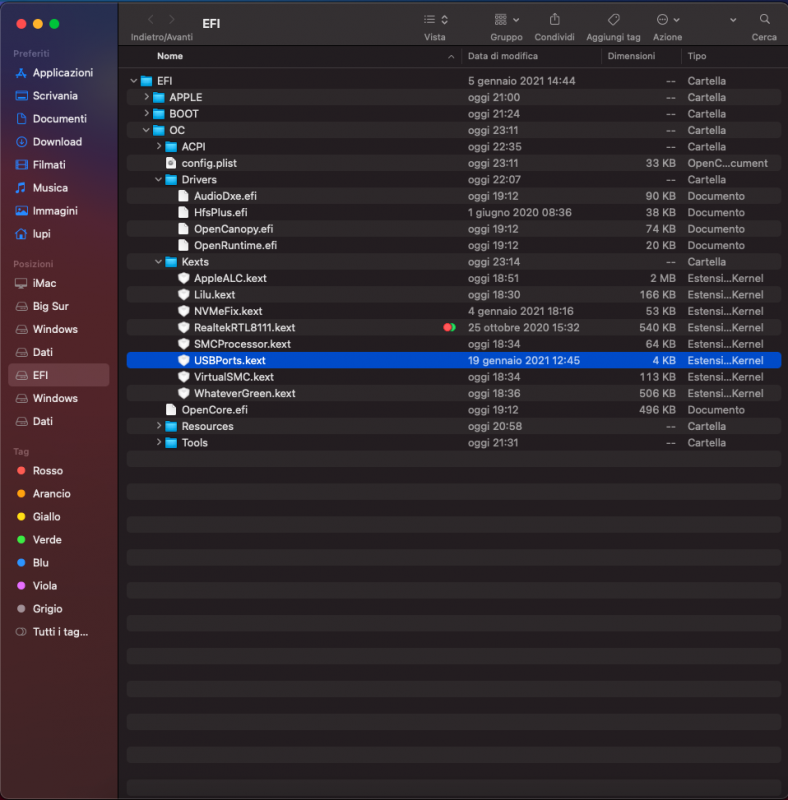
Task: Click the Forward navigation arrow
Action: 171,19
